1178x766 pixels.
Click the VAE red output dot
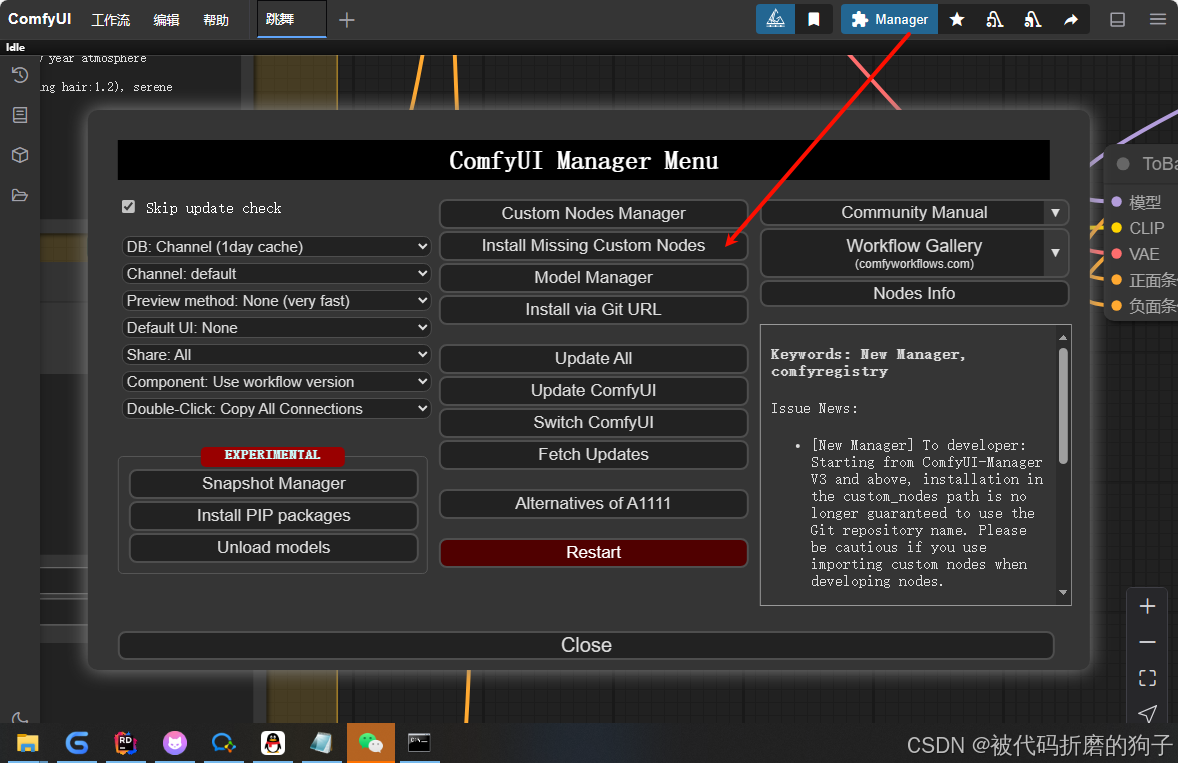click(1116, 254)
